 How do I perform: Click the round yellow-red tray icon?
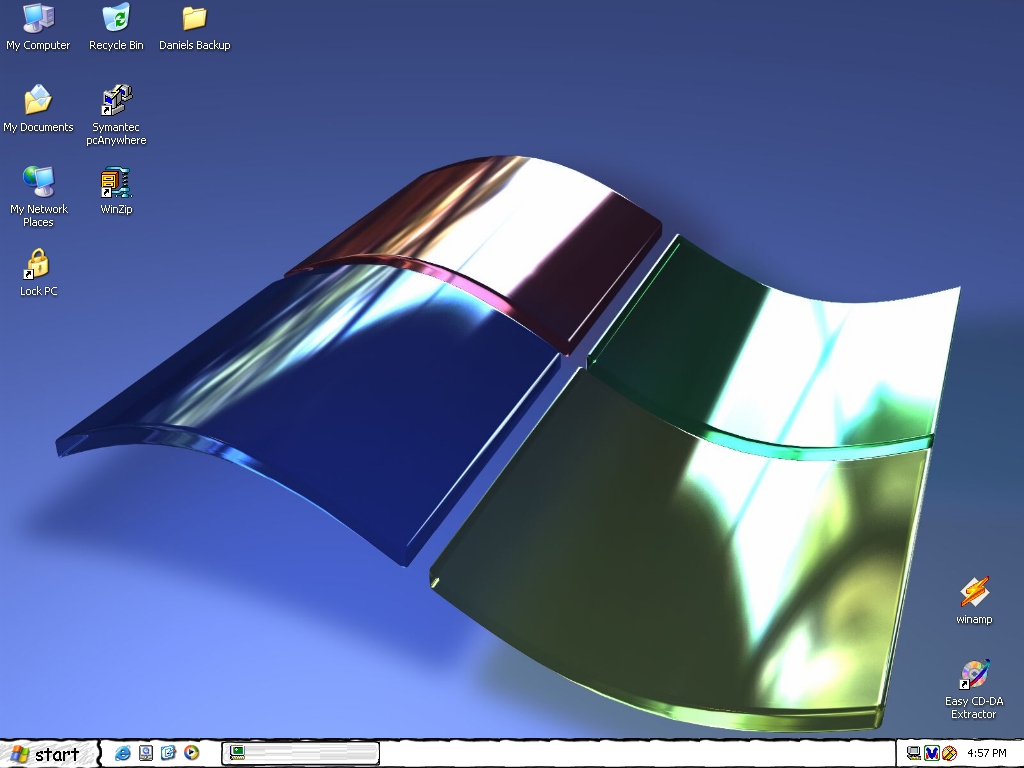(x=950, y=753)
